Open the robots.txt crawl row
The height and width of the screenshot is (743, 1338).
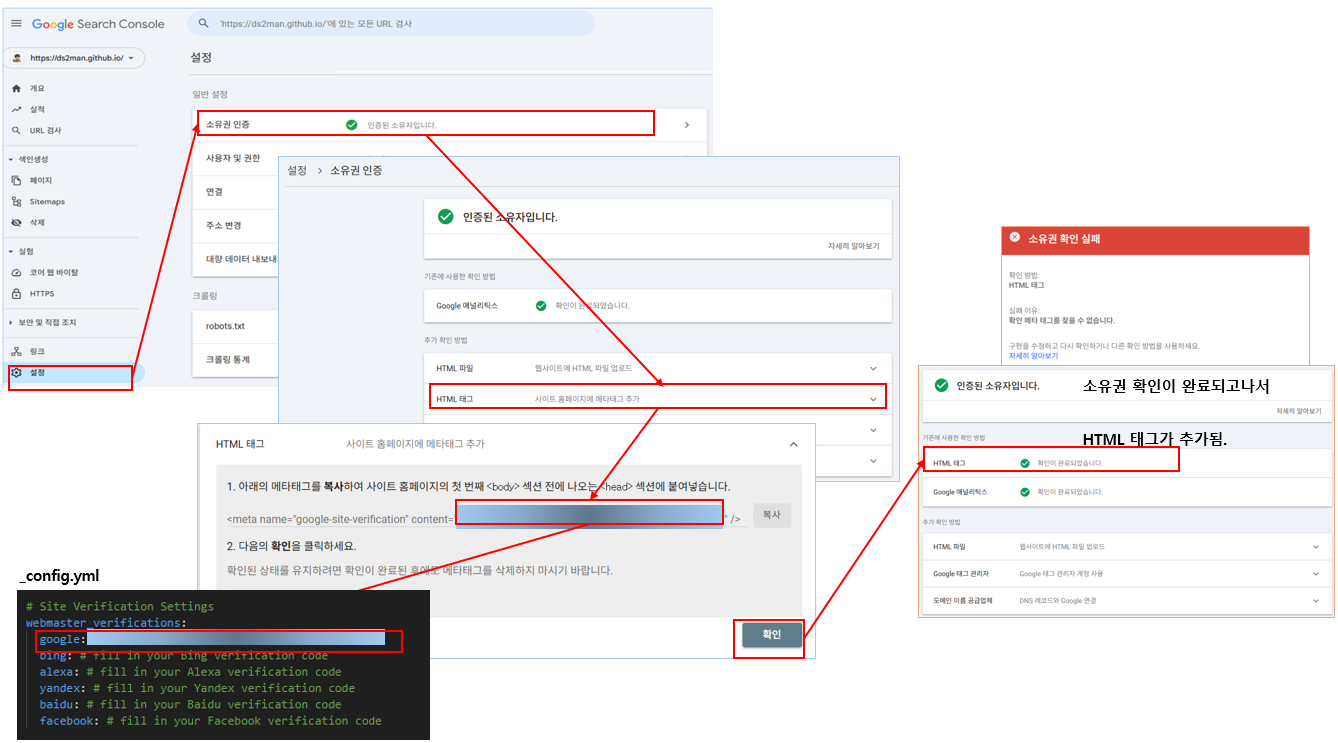[x=235, y=326]
